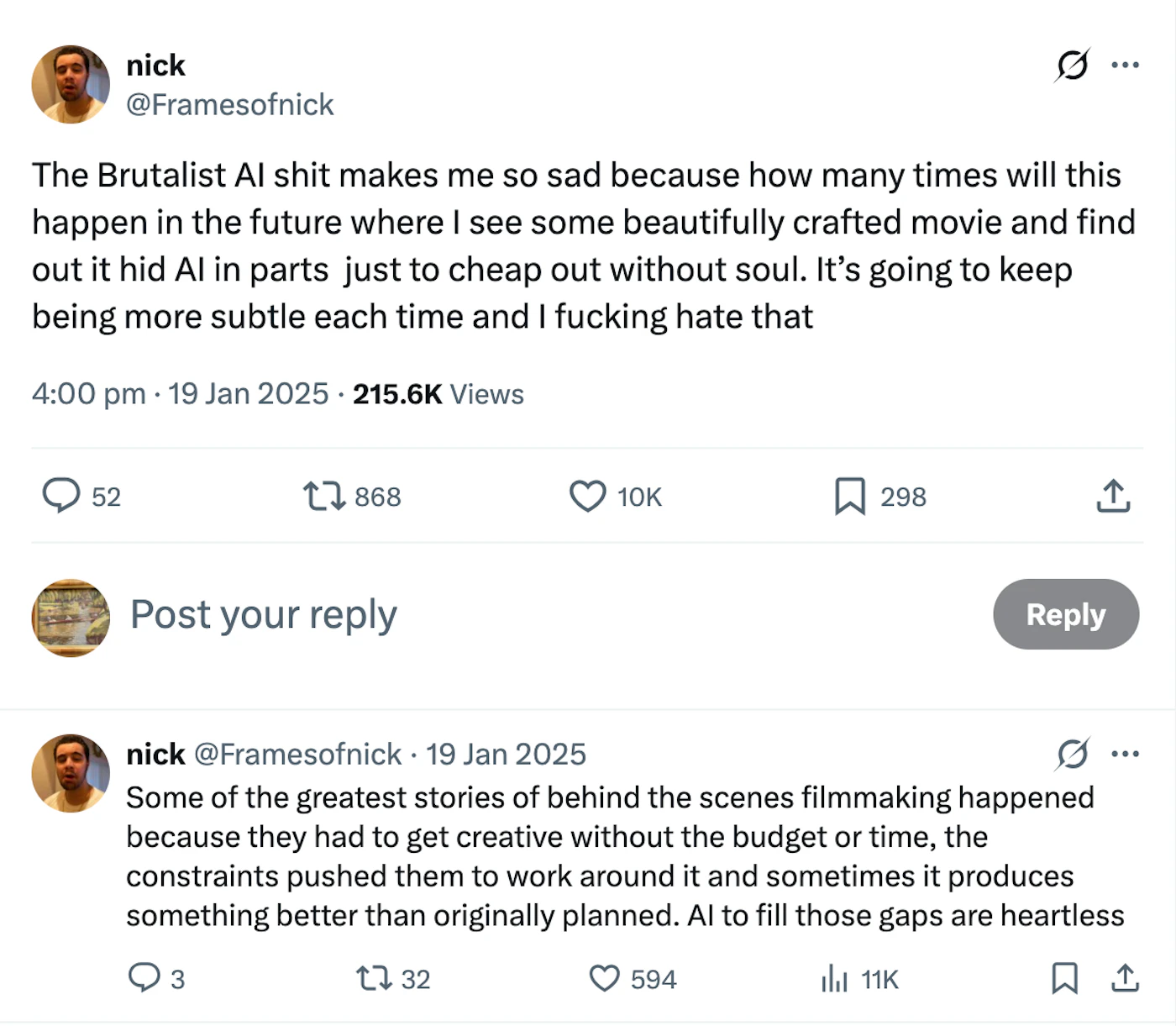Share the main tweet
The image size is (1176, 1026).
pyautogui.click(x=1113, y=497)
